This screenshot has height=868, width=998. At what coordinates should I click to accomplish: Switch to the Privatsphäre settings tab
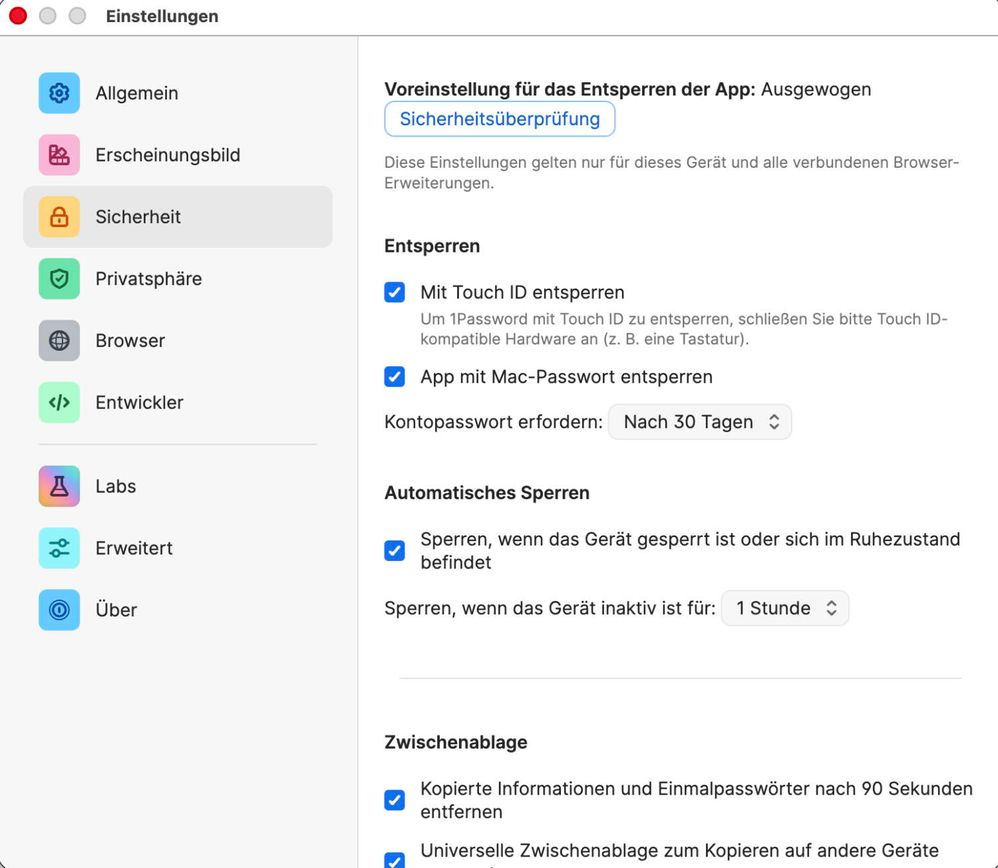coord(148,279)
